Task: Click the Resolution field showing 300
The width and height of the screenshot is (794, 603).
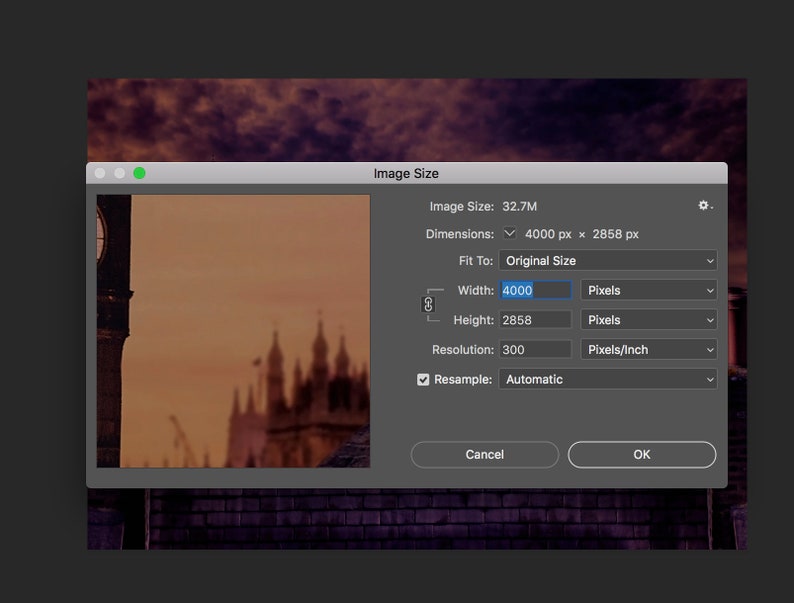Action: [536, 349]
